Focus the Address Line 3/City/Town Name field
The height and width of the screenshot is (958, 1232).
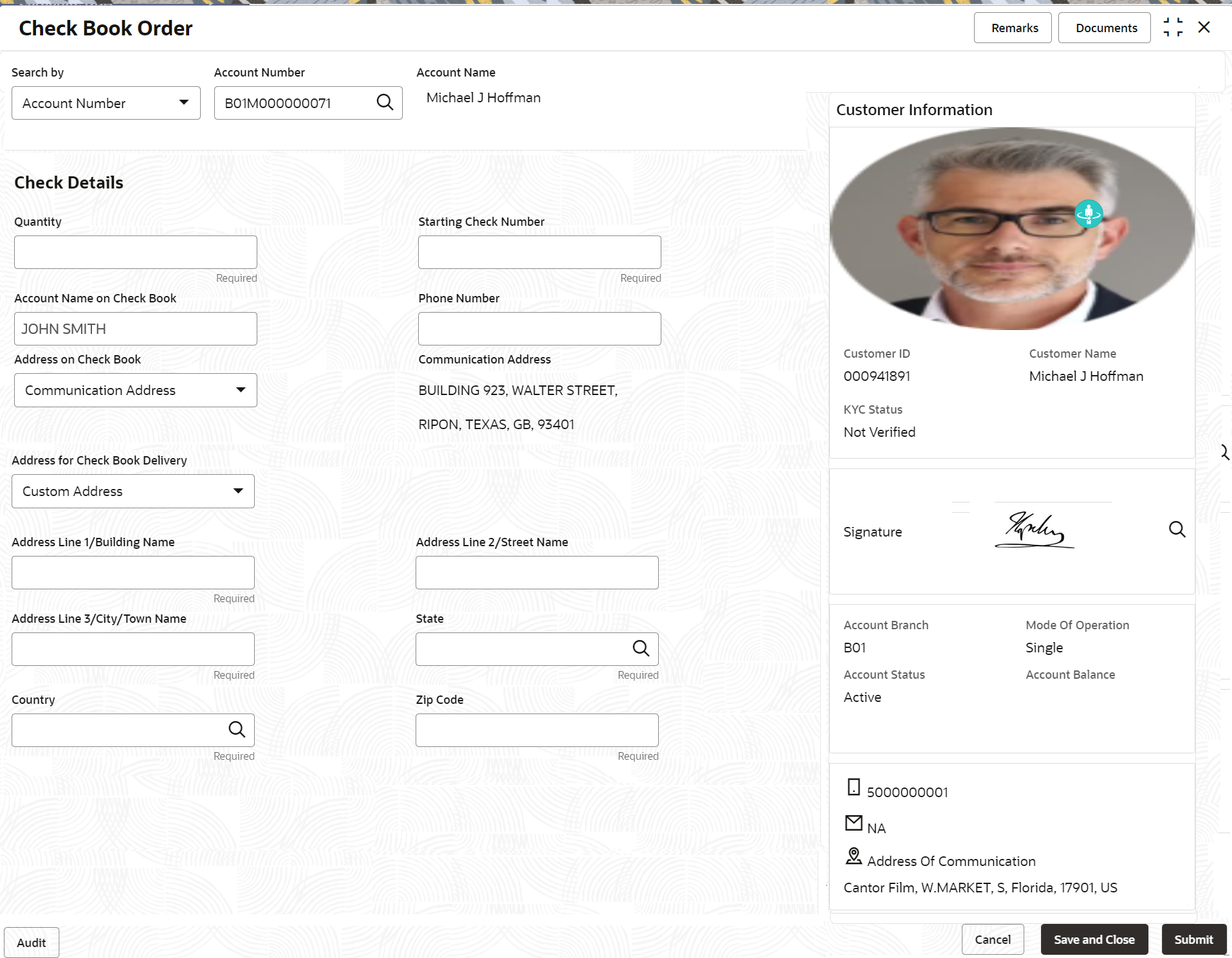click(133, 649)
